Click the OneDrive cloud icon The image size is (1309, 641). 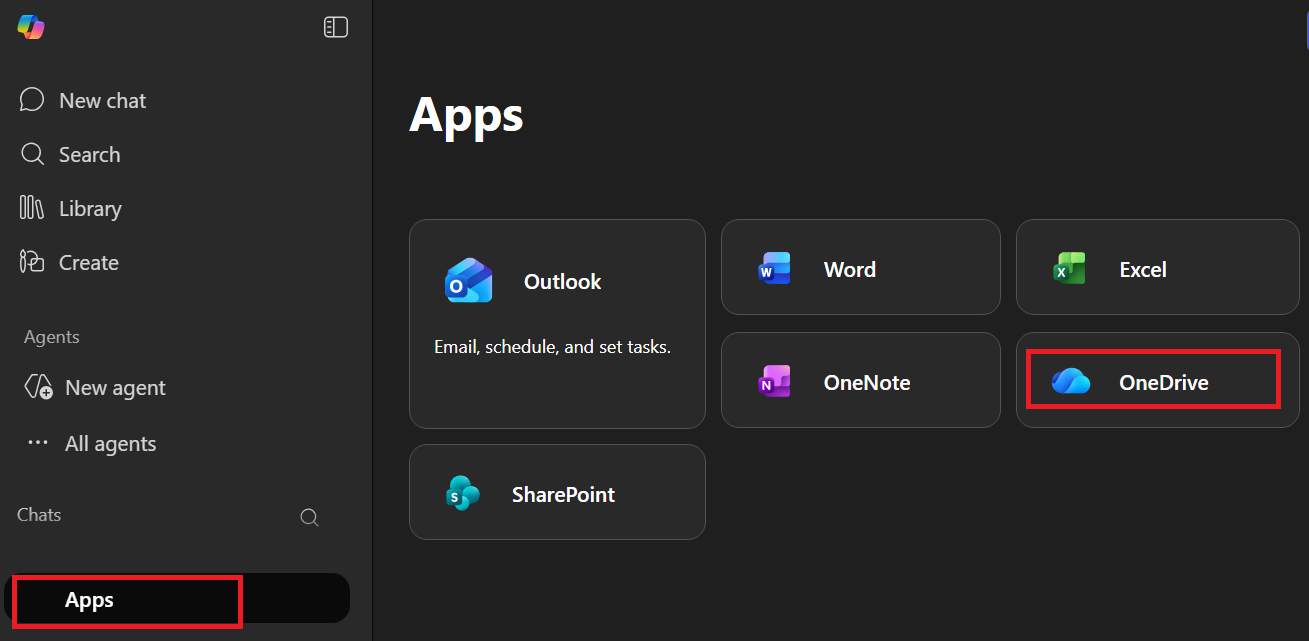1070,381
